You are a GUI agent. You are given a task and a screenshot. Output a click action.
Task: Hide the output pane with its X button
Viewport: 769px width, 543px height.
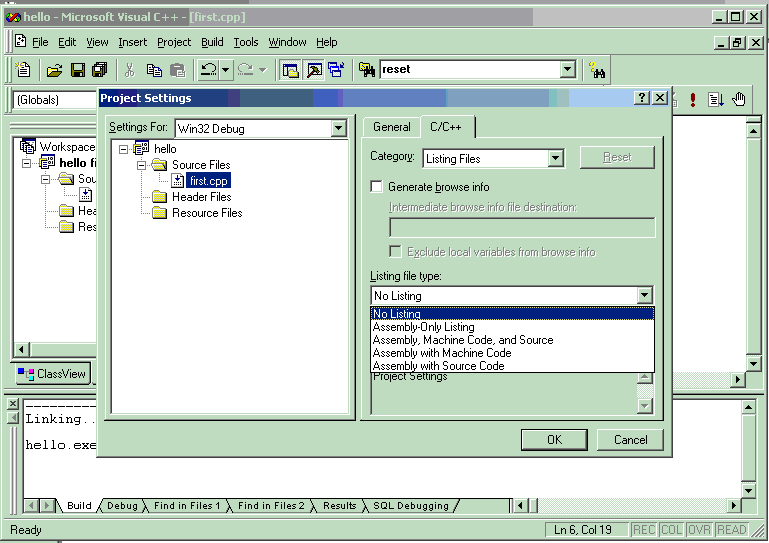[13, 403]
